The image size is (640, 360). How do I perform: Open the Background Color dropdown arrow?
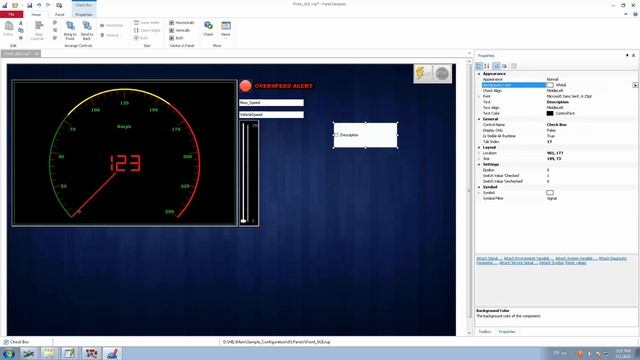click(635, 85)
